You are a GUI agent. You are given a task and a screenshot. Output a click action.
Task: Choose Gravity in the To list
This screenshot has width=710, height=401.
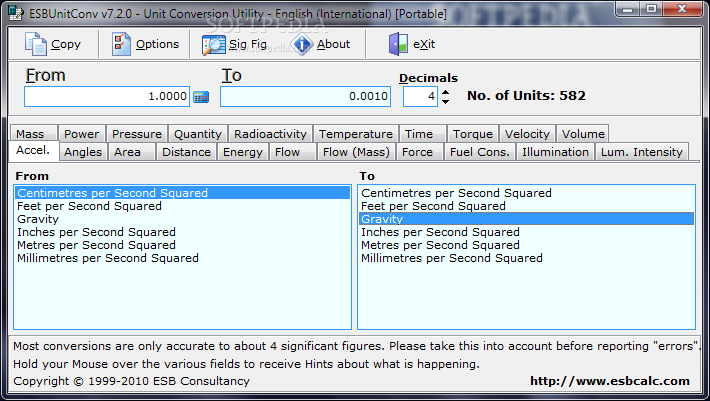tap(526, 219)
